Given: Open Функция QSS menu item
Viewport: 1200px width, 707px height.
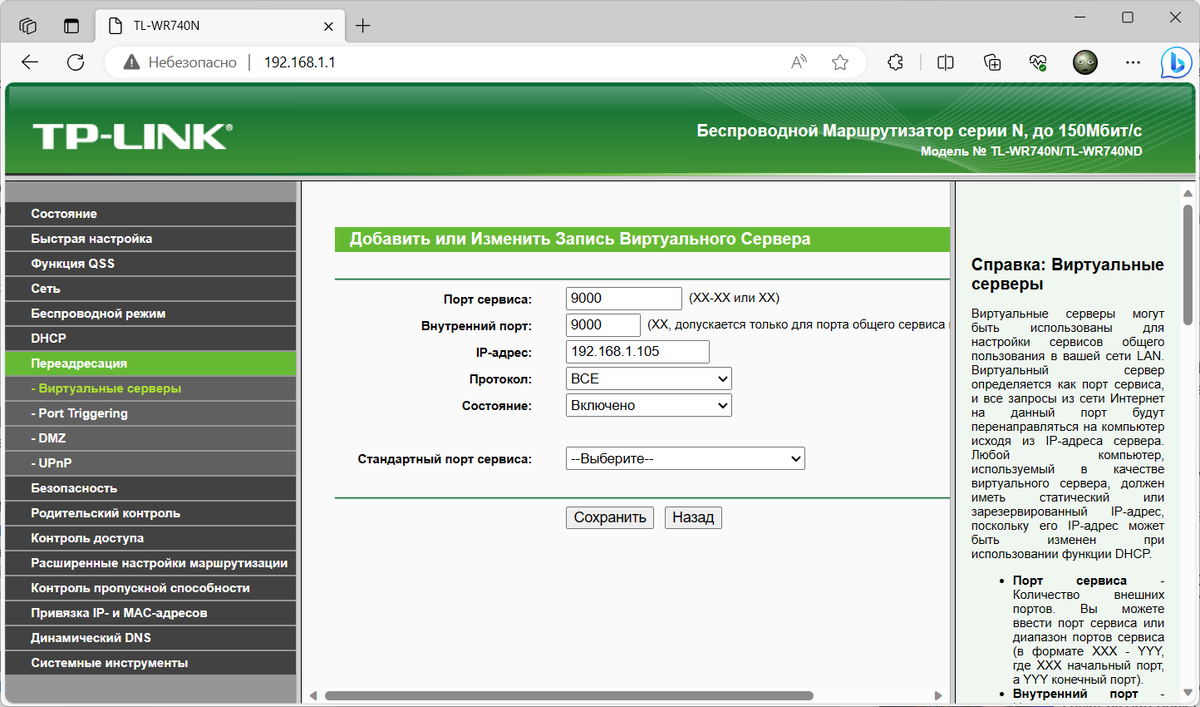Looking at the screenshot, I should tap(151, 264).
